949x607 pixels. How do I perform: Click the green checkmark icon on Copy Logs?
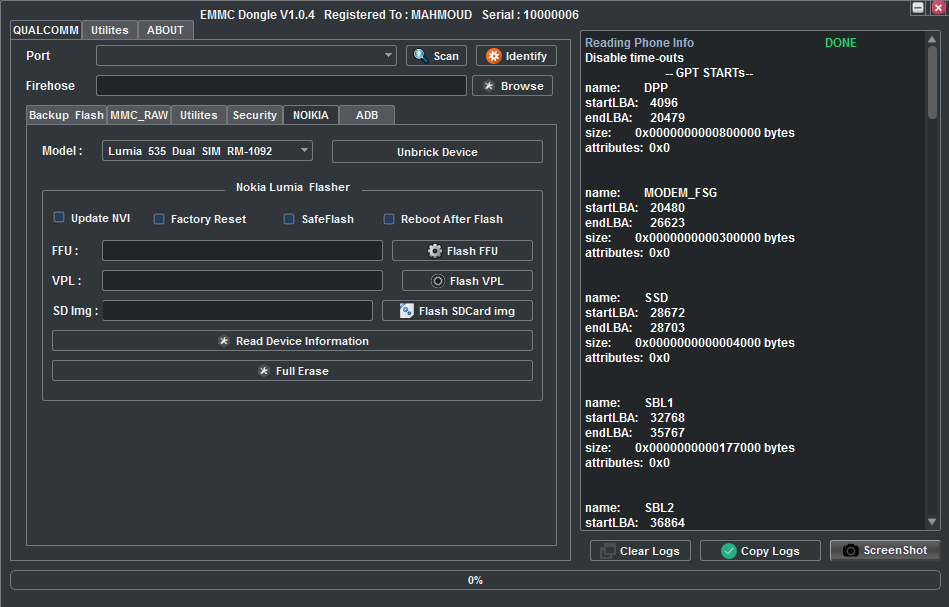coord(729,551)
